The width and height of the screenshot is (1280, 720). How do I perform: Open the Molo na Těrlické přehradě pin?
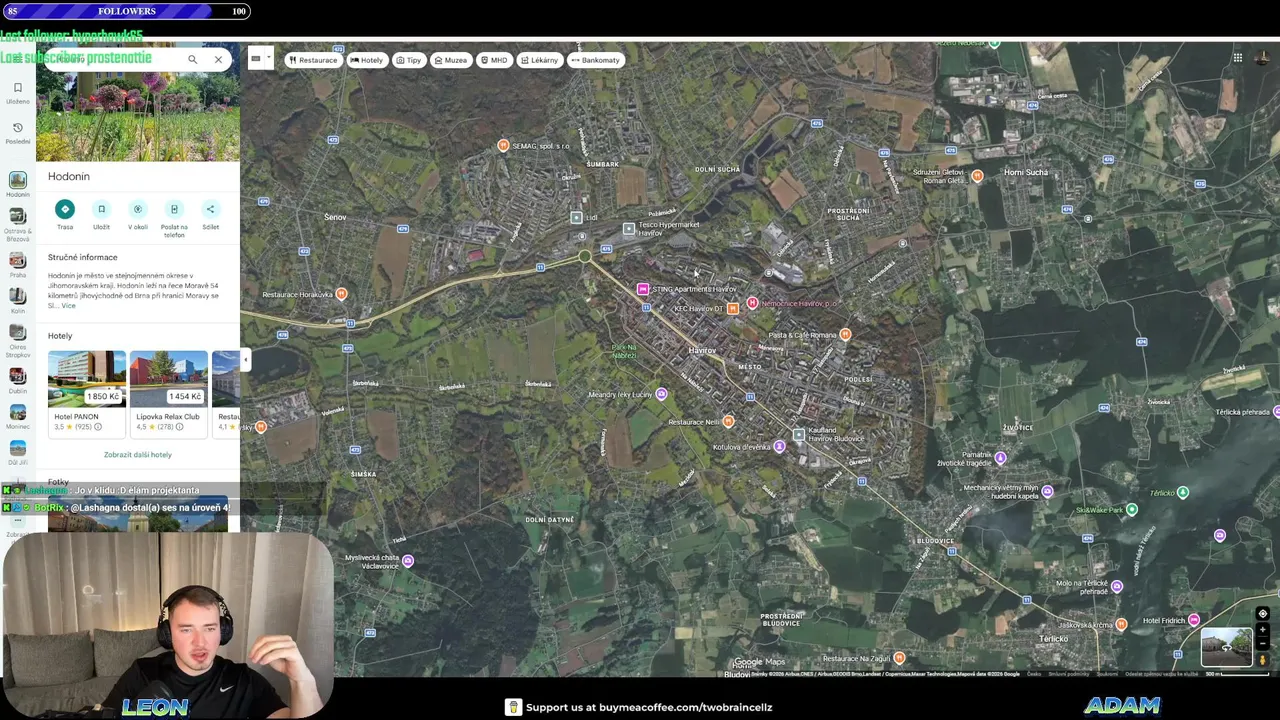click(x=1116, y=587)
